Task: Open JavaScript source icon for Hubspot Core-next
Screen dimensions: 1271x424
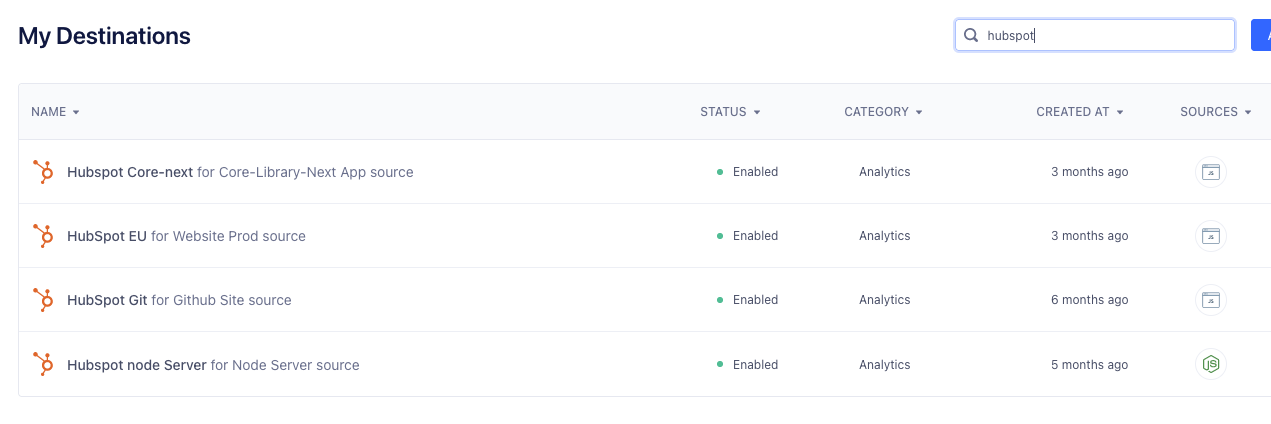Action: click(x=1211, y=172)
